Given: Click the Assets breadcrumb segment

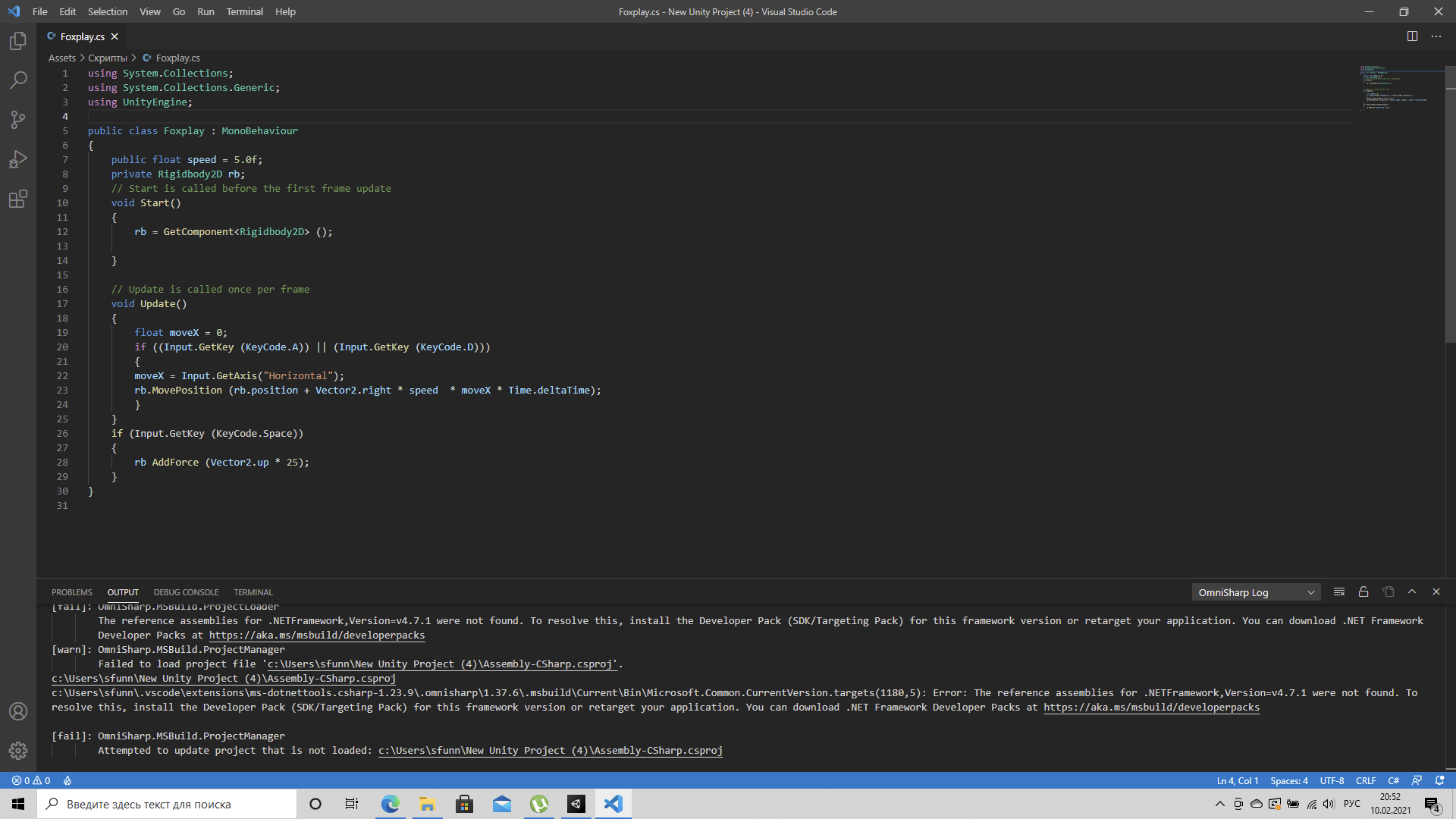Looking at the screenshot, I should [62, 58].
